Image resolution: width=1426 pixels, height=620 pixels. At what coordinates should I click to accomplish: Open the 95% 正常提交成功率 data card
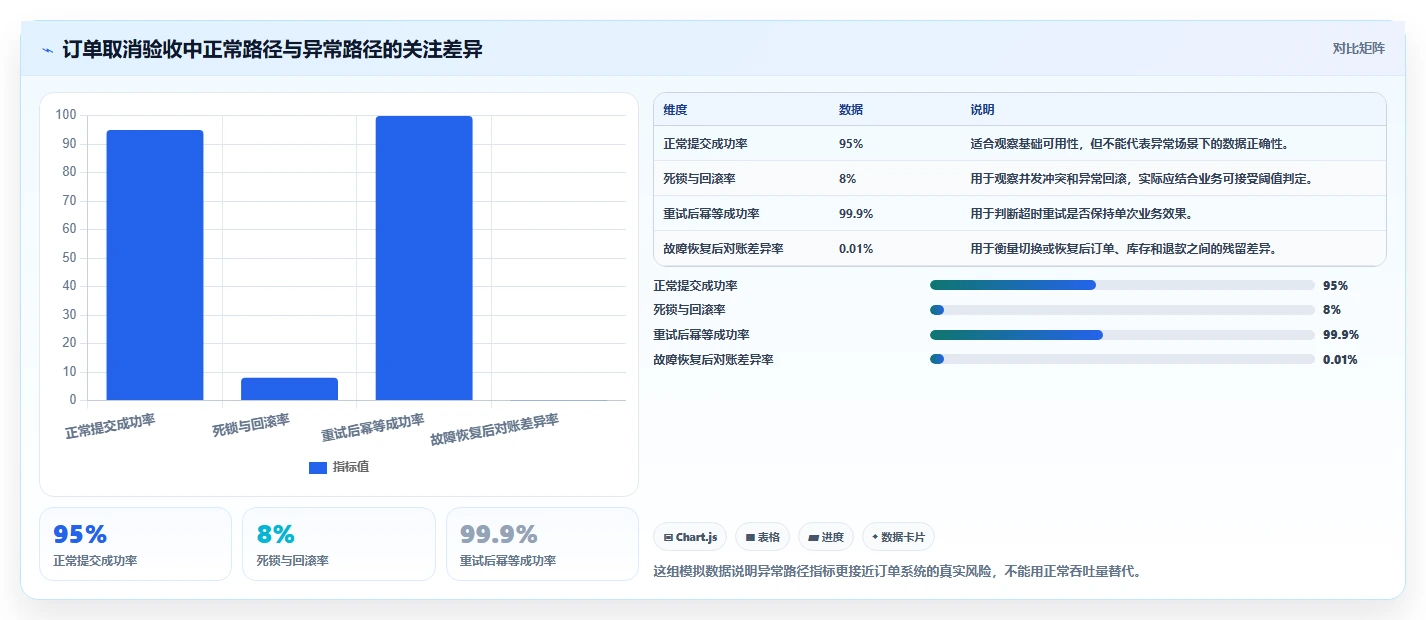135,544
